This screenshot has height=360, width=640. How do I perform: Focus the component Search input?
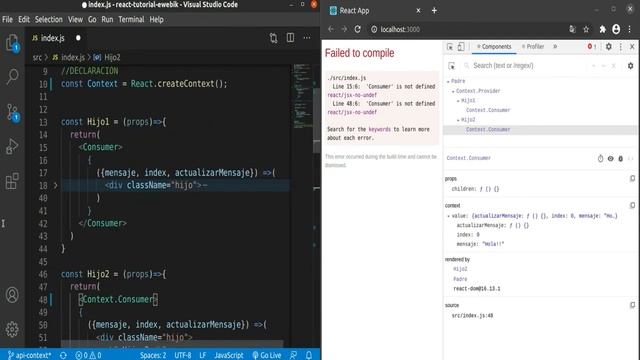click(527, 66)
